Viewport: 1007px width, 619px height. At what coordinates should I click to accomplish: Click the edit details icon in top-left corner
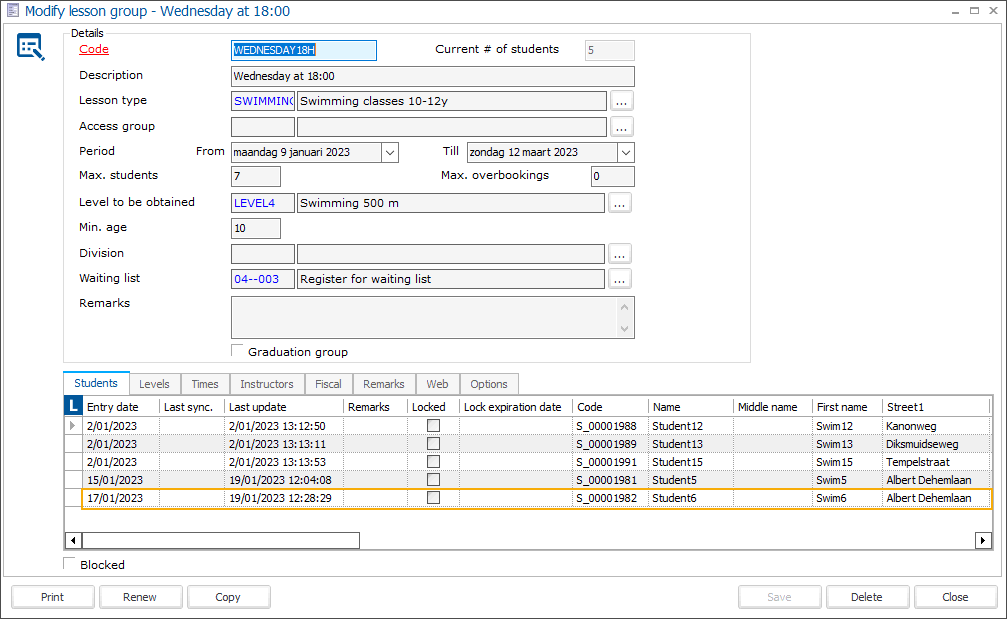[31, 47]
